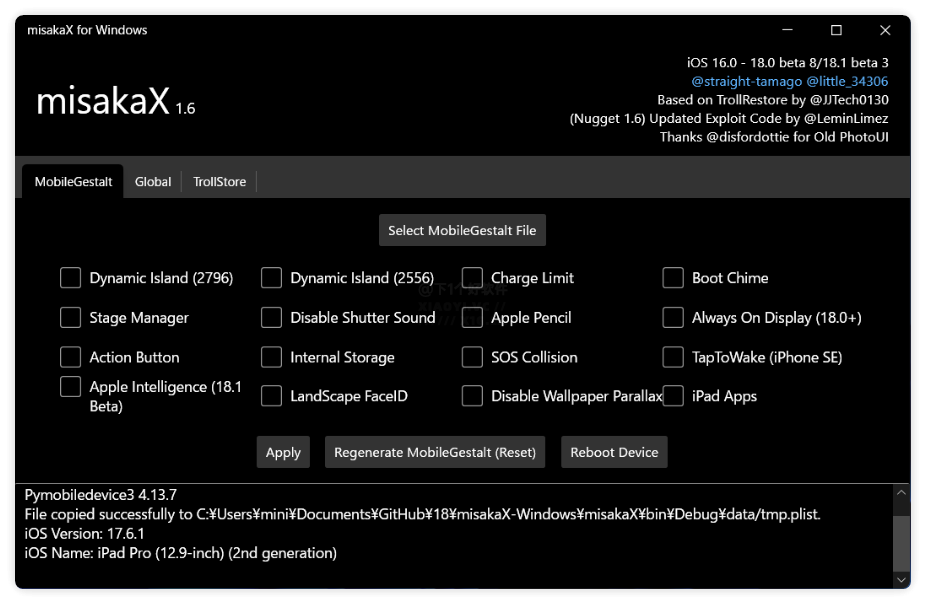Screen dimensions: 926x604
Task: Click the 'iOS Version: 17.6.1' log line
Action: pyautogui.click(x=84, y=534)
